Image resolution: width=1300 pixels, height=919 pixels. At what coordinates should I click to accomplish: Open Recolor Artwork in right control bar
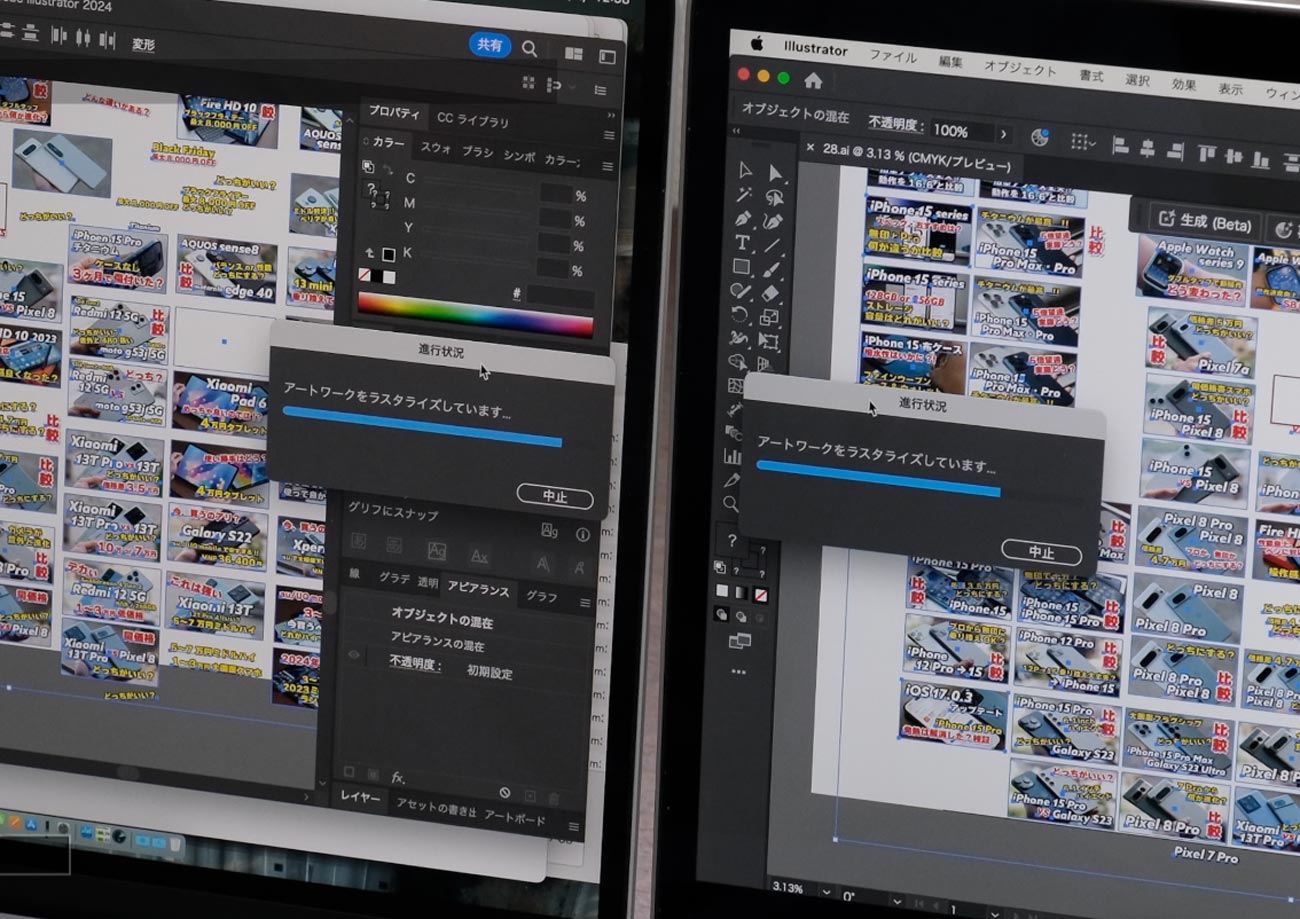click(1040, 136)
